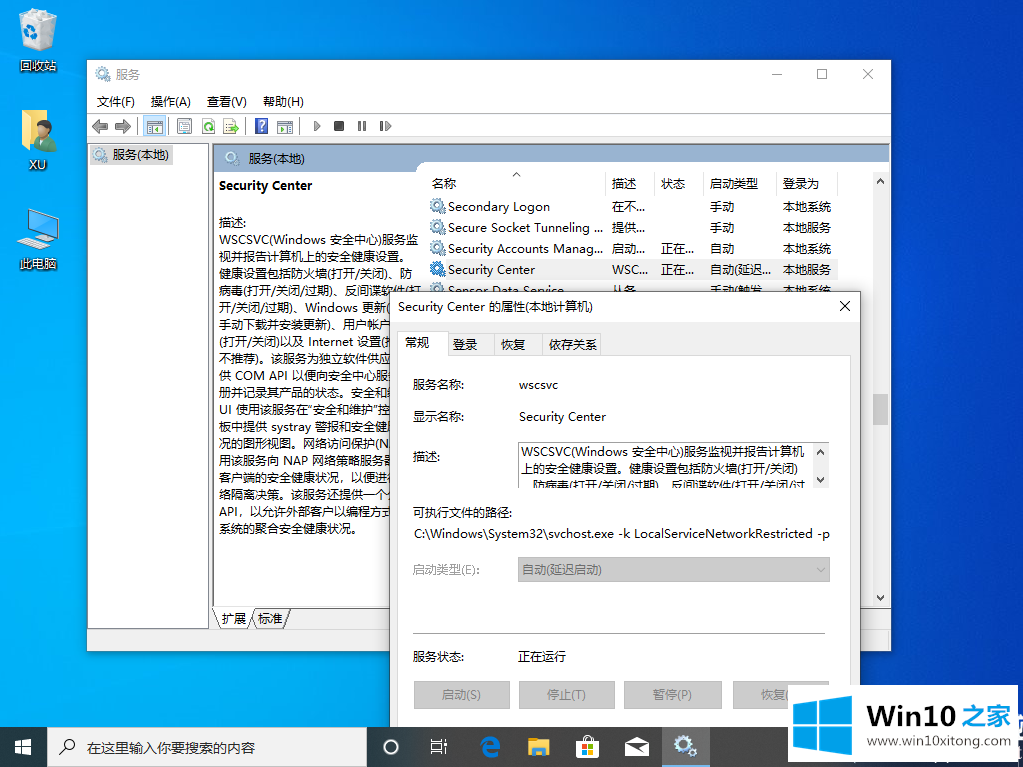The width and height of the screenshot is (1023, 767).
Task: Open the Properties toolbar icon
Action: tap(184, 126)
